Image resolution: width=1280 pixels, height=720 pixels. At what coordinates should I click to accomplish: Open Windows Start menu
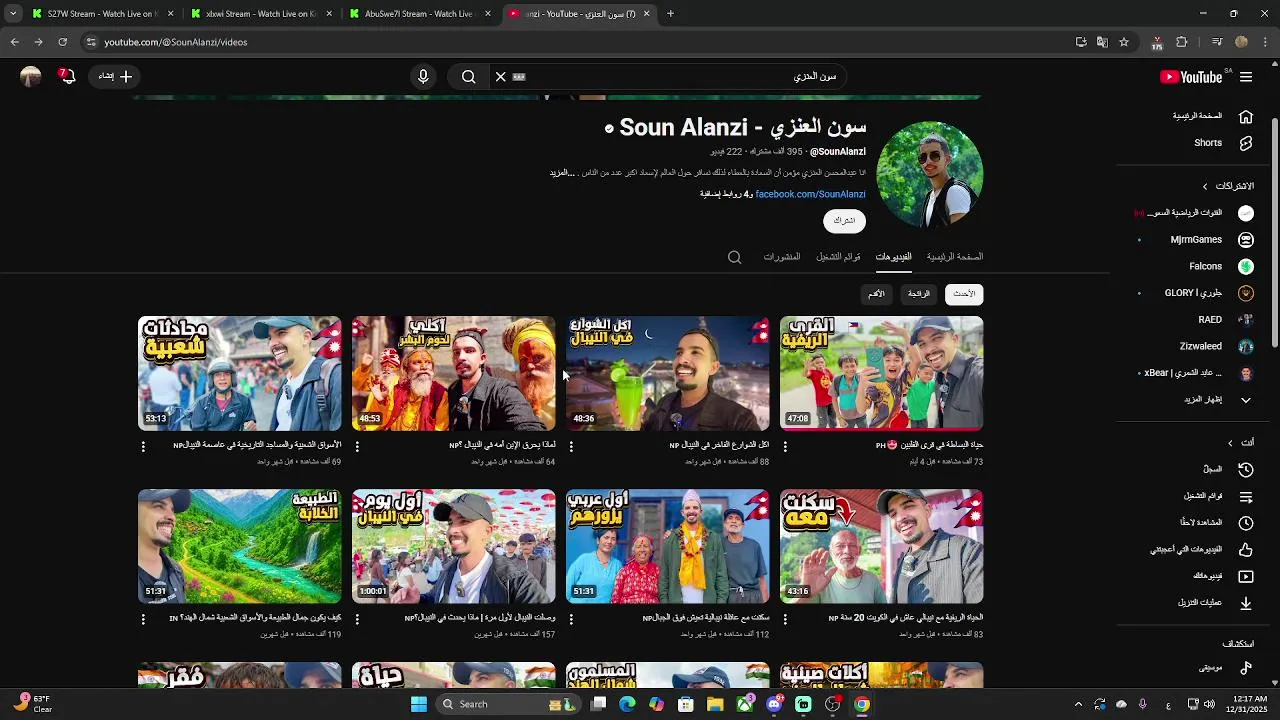(419, 704)
